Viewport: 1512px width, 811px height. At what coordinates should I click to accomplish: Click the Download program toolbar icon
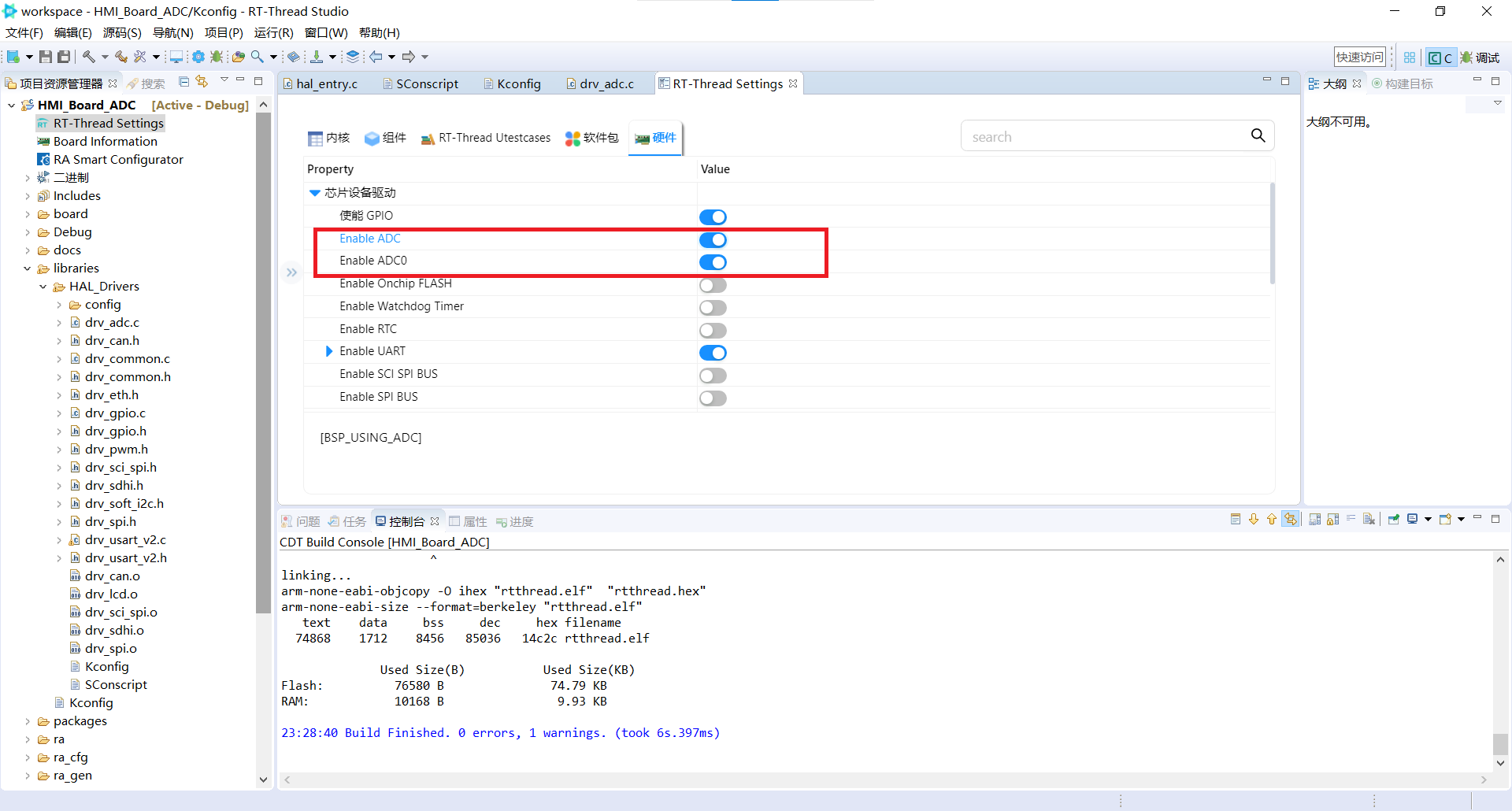click(317, 57)
